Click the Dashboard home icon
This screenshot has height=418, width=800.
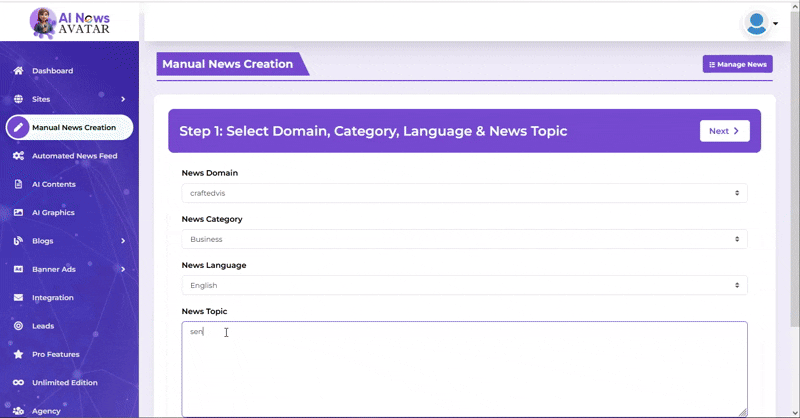(x=18, y=71)
